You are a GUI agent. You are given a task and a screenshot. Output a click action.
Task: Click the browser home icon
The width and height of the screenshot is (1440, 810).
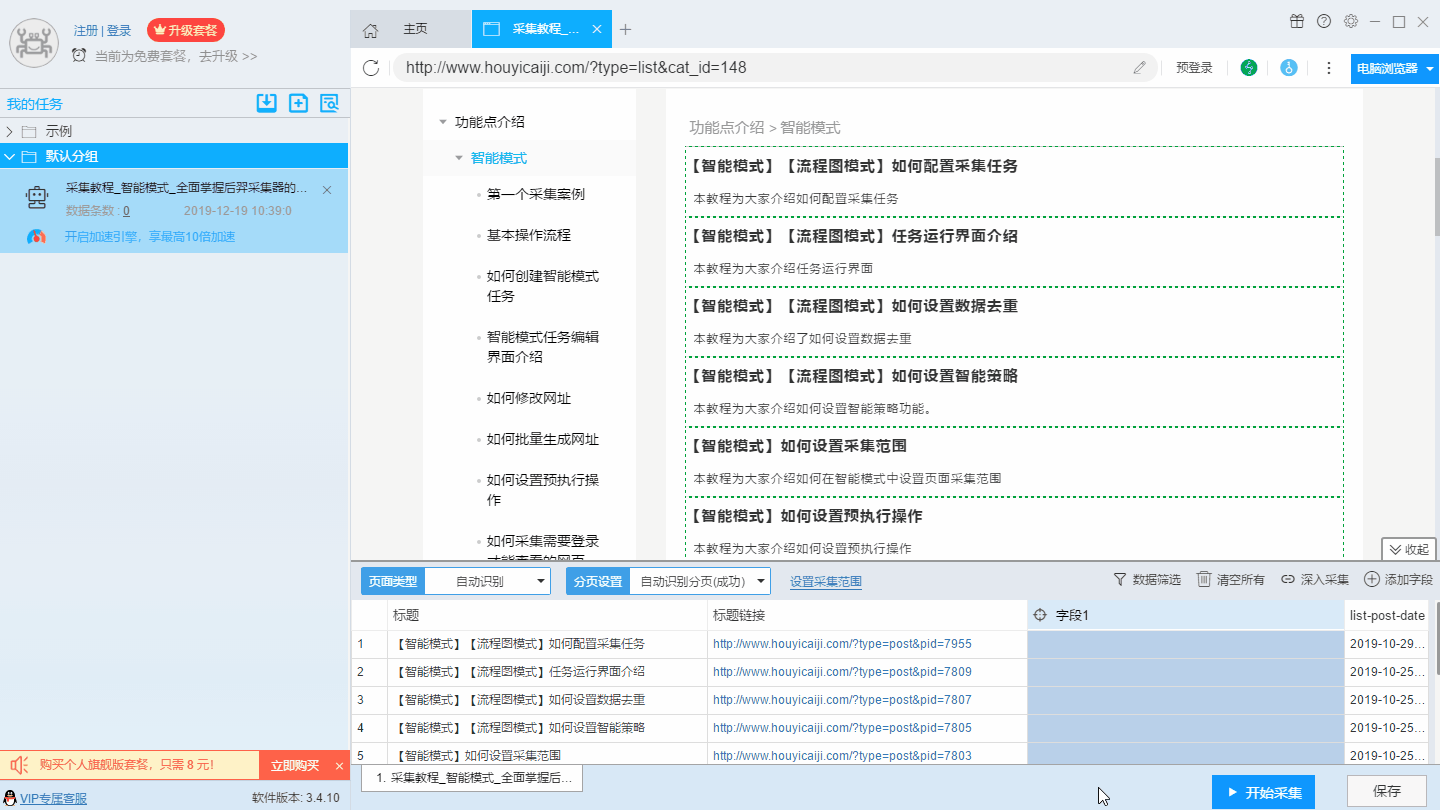pos(370,30)
